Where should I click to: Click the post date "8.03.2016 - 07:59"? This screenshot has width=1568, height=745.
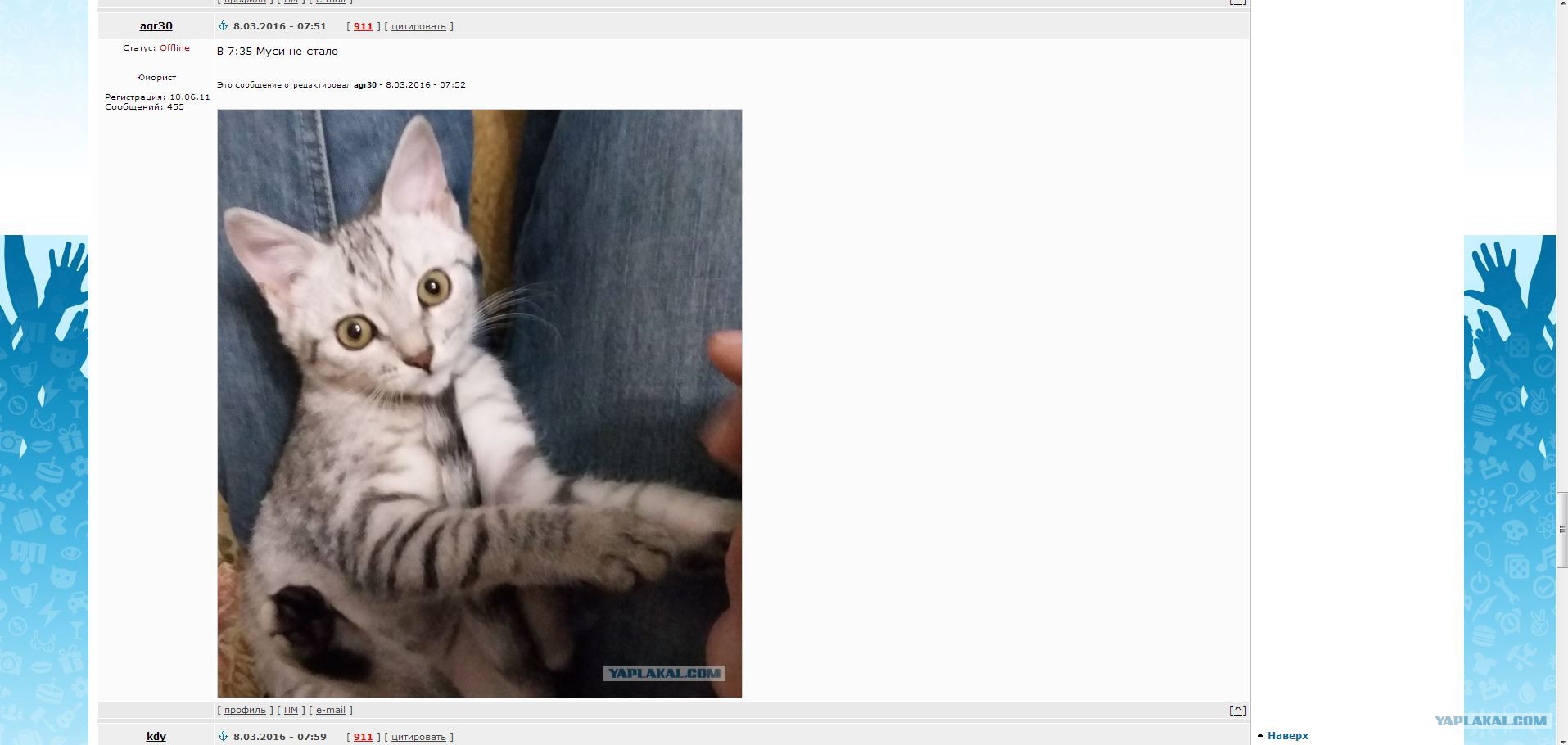coord(280,737)
